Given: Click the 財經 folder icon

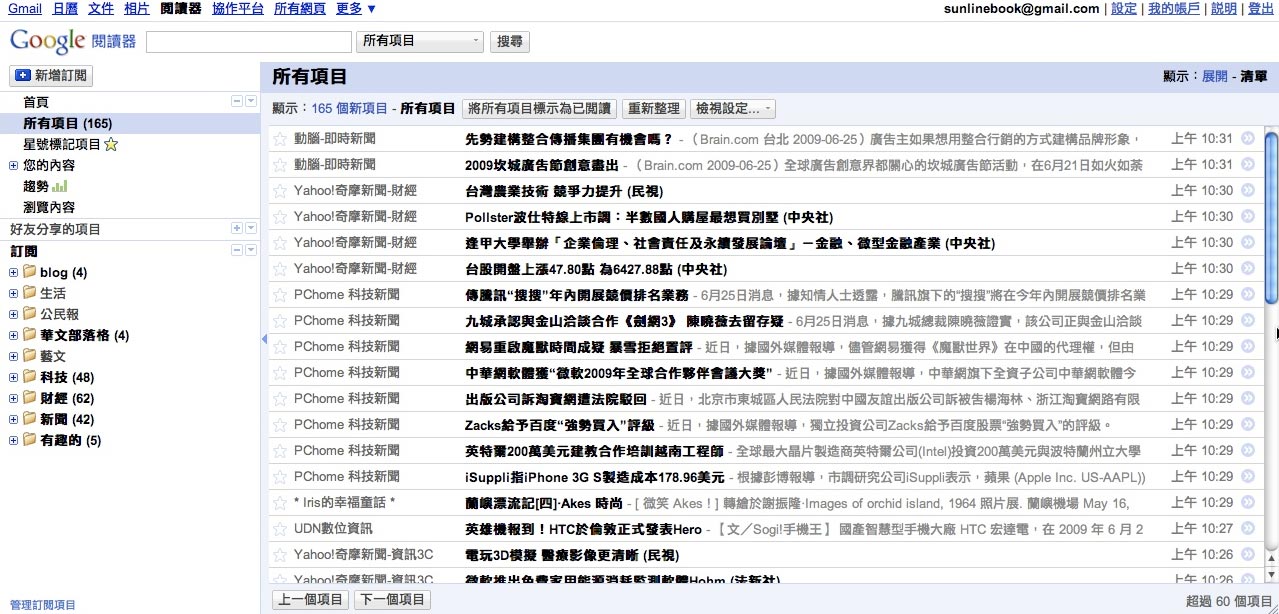Looking at the screenshot, I should [29, 398].
